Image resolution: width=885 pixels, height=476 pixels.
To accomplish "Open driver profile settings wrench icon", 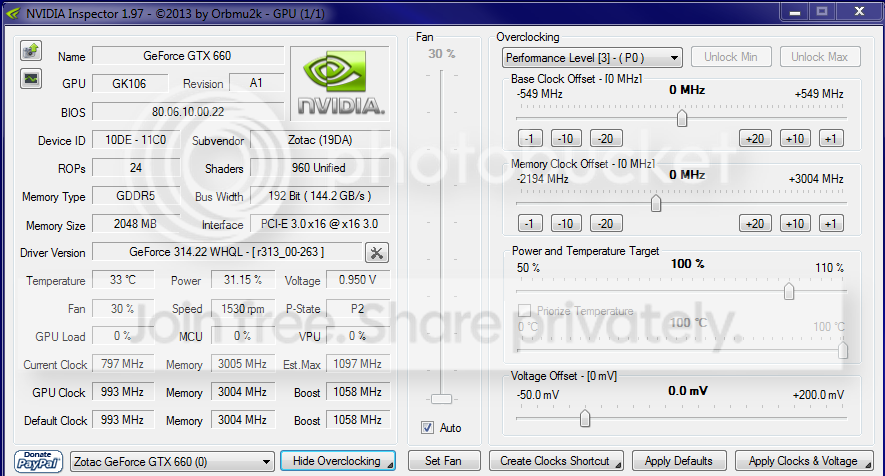I will (x=376, y=252).
